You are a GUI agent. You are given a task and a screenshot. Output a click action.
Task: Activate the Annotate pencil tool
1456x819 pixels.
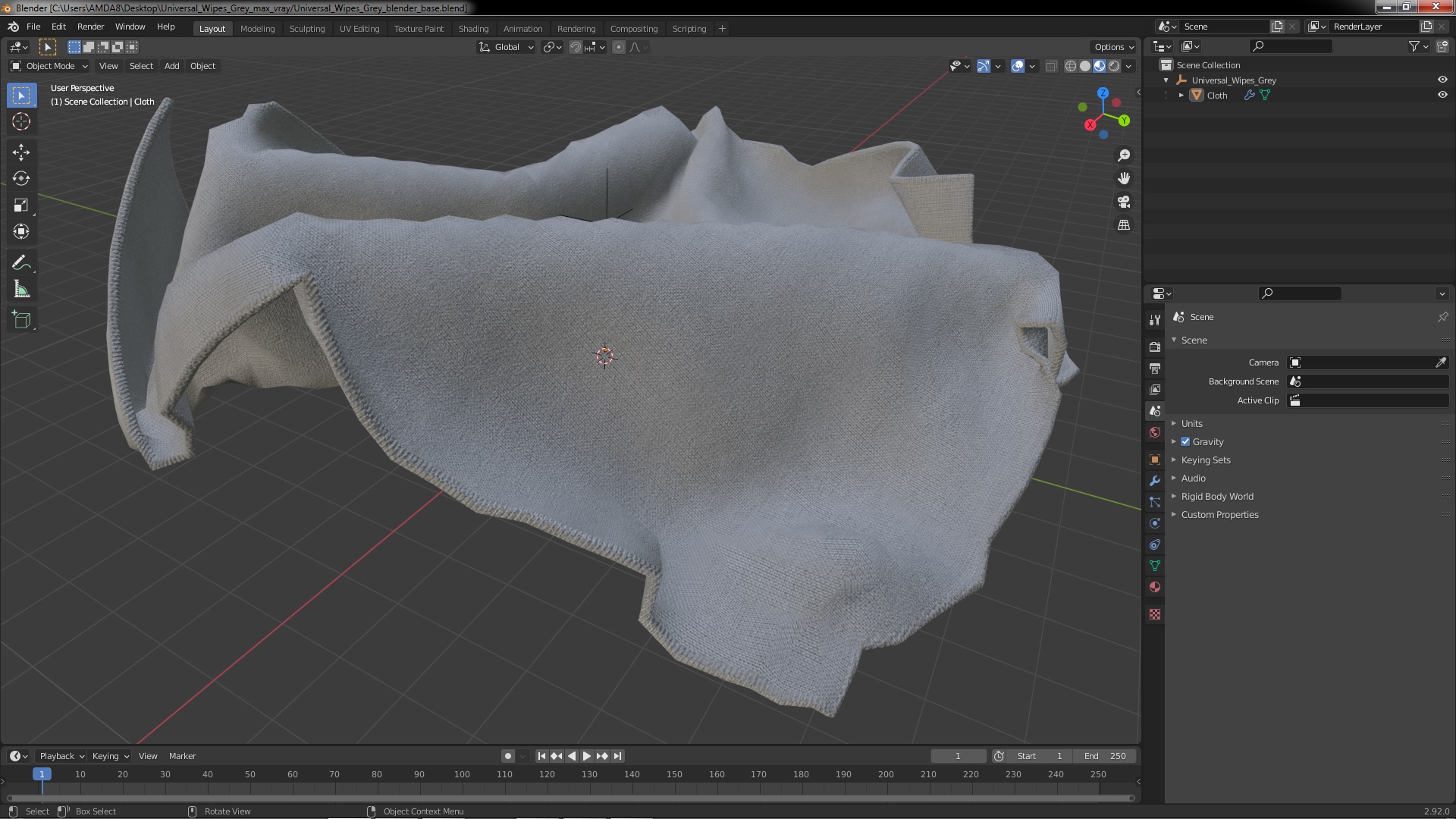click(21, 262)
